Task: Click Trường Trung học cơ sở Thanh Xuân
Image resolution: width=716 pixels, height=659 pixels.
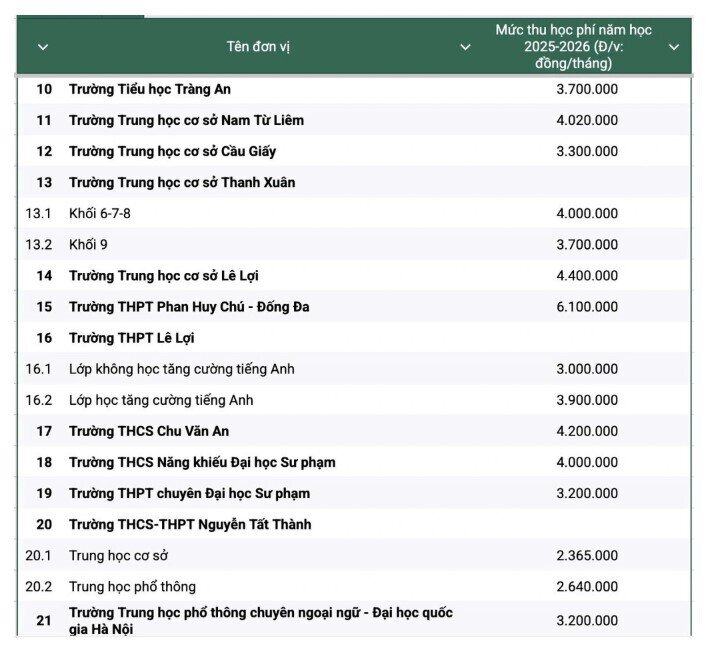Action: point(182,182)
